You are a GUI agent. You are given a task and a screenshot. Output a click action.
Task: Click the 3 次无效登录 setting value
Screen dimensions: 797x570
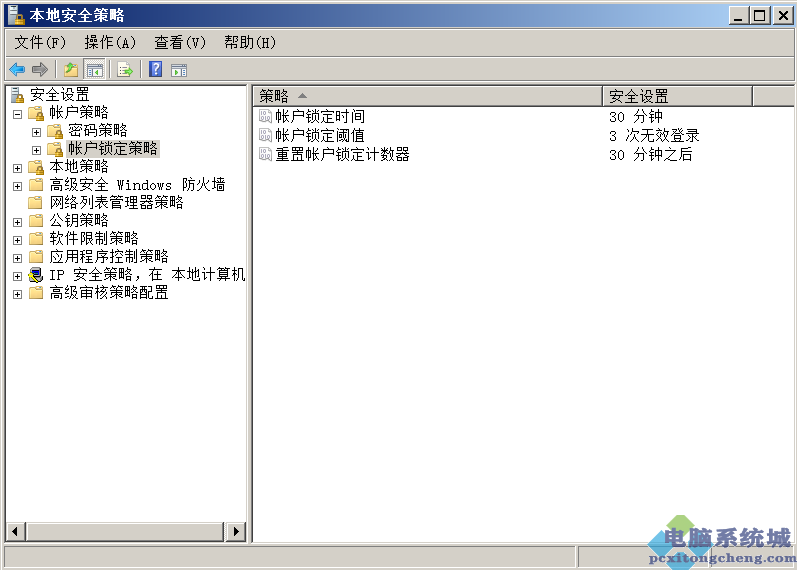point(654,135)
